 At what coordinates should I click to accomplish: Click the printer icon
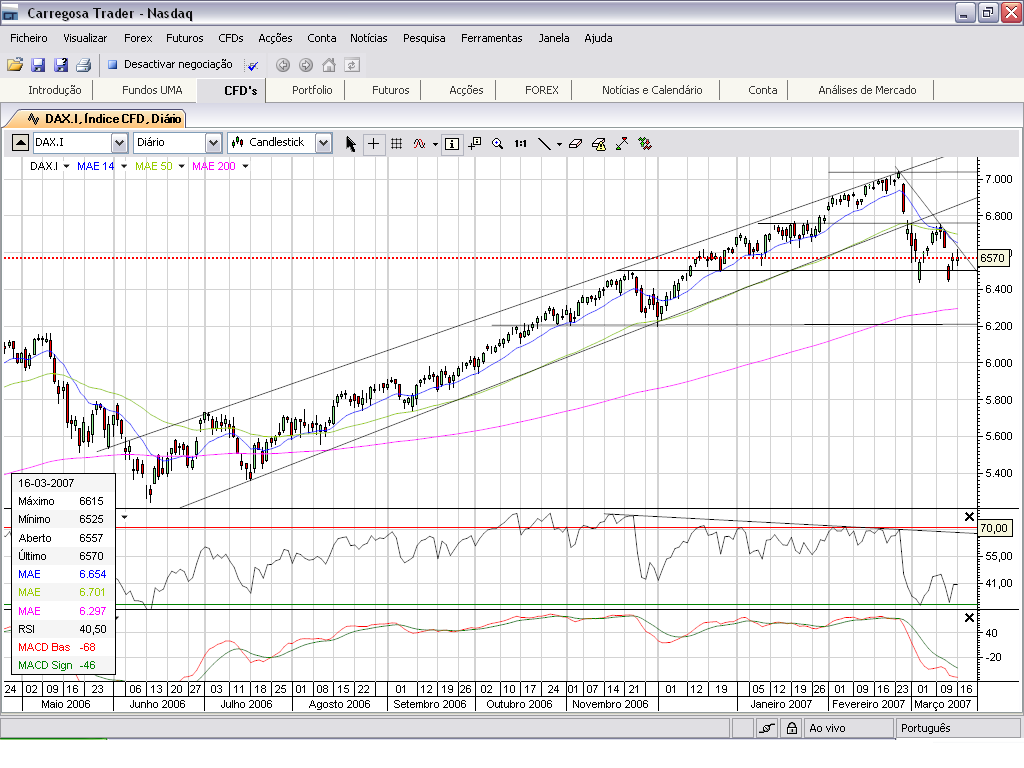click(x=83, y=65)
